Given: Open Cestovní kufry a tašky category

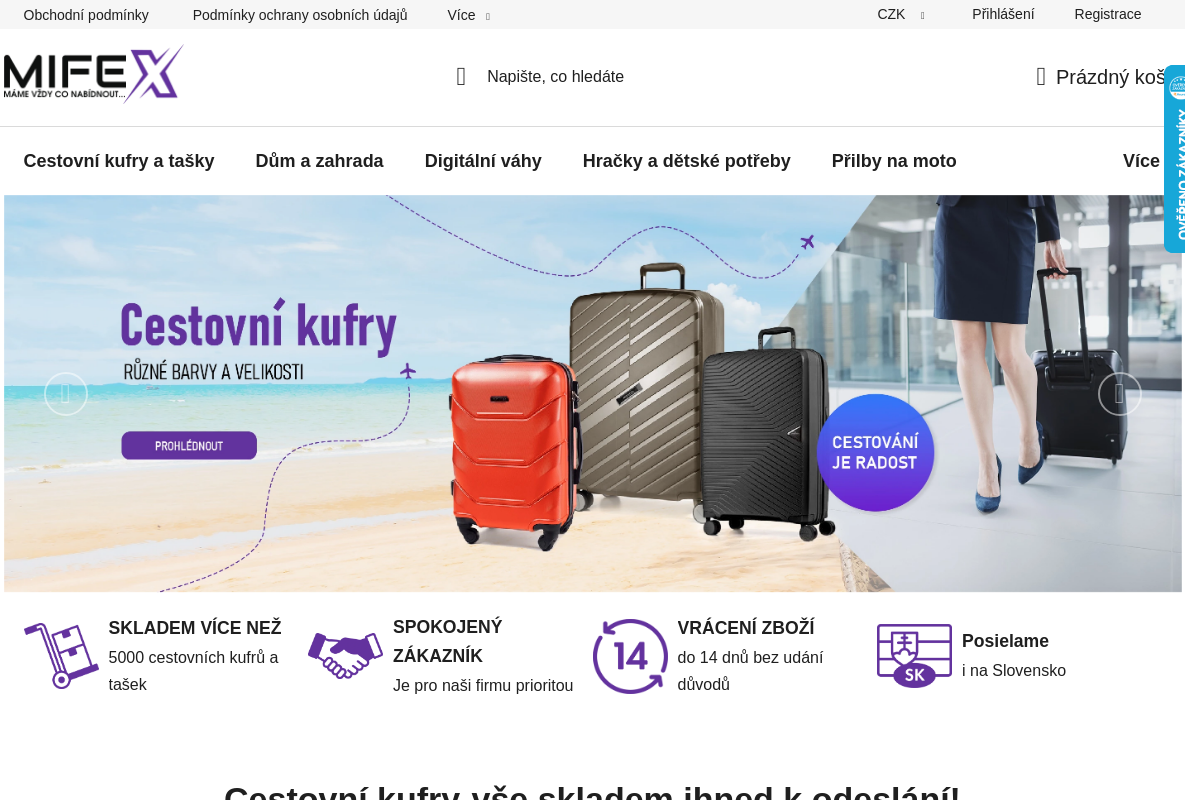Looking at the screenshot, I should point(119,161).
